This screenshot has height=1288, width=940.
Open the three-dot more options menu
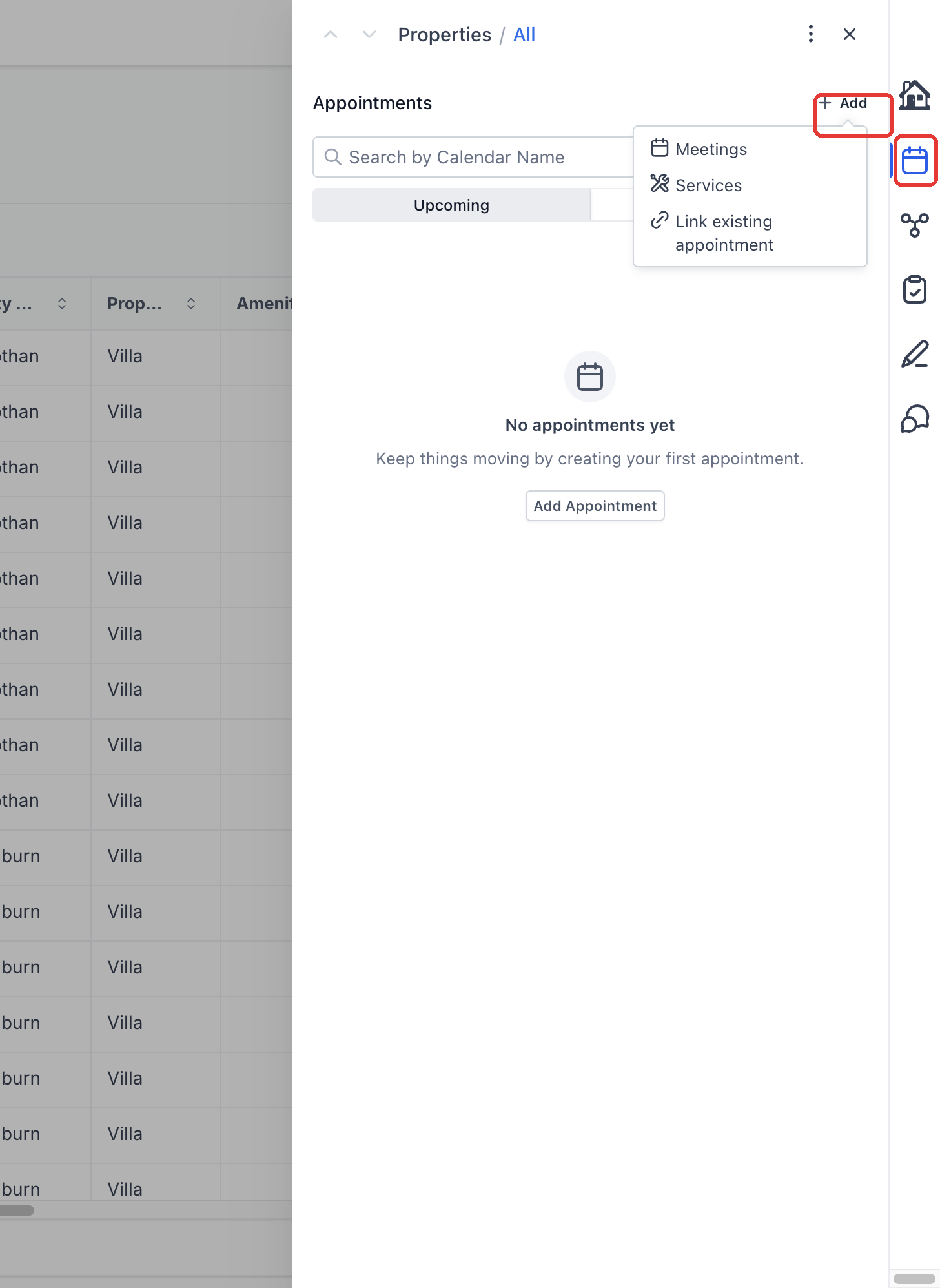[x=811, y=34]
